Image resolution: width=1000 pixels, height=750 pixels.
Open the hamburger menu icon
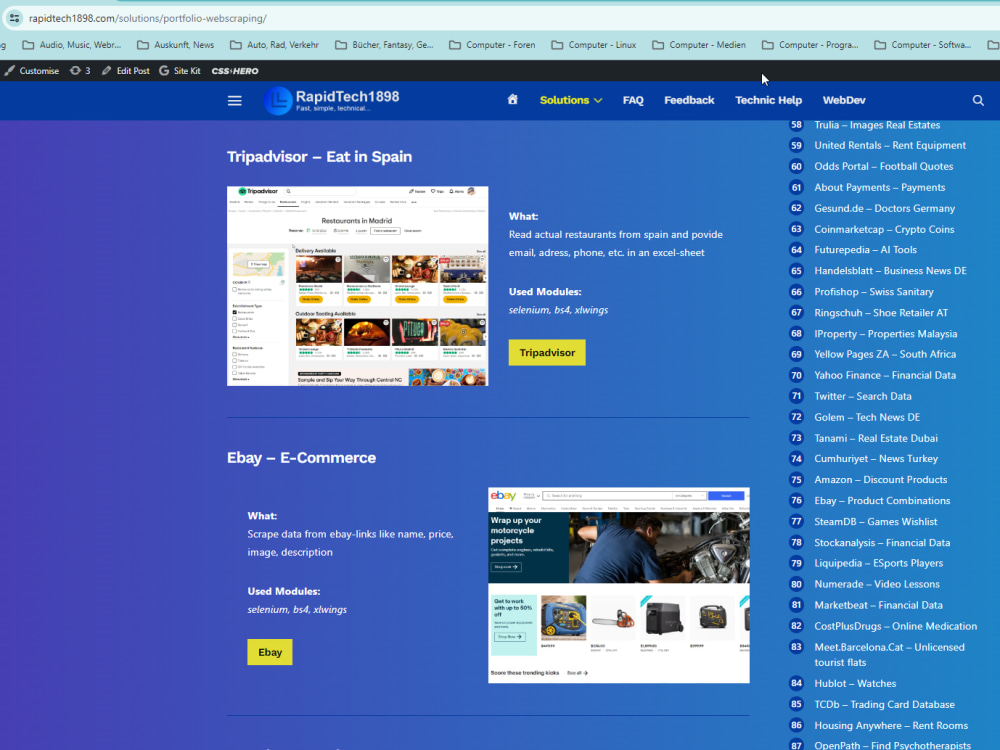click(x=235, y=101)
